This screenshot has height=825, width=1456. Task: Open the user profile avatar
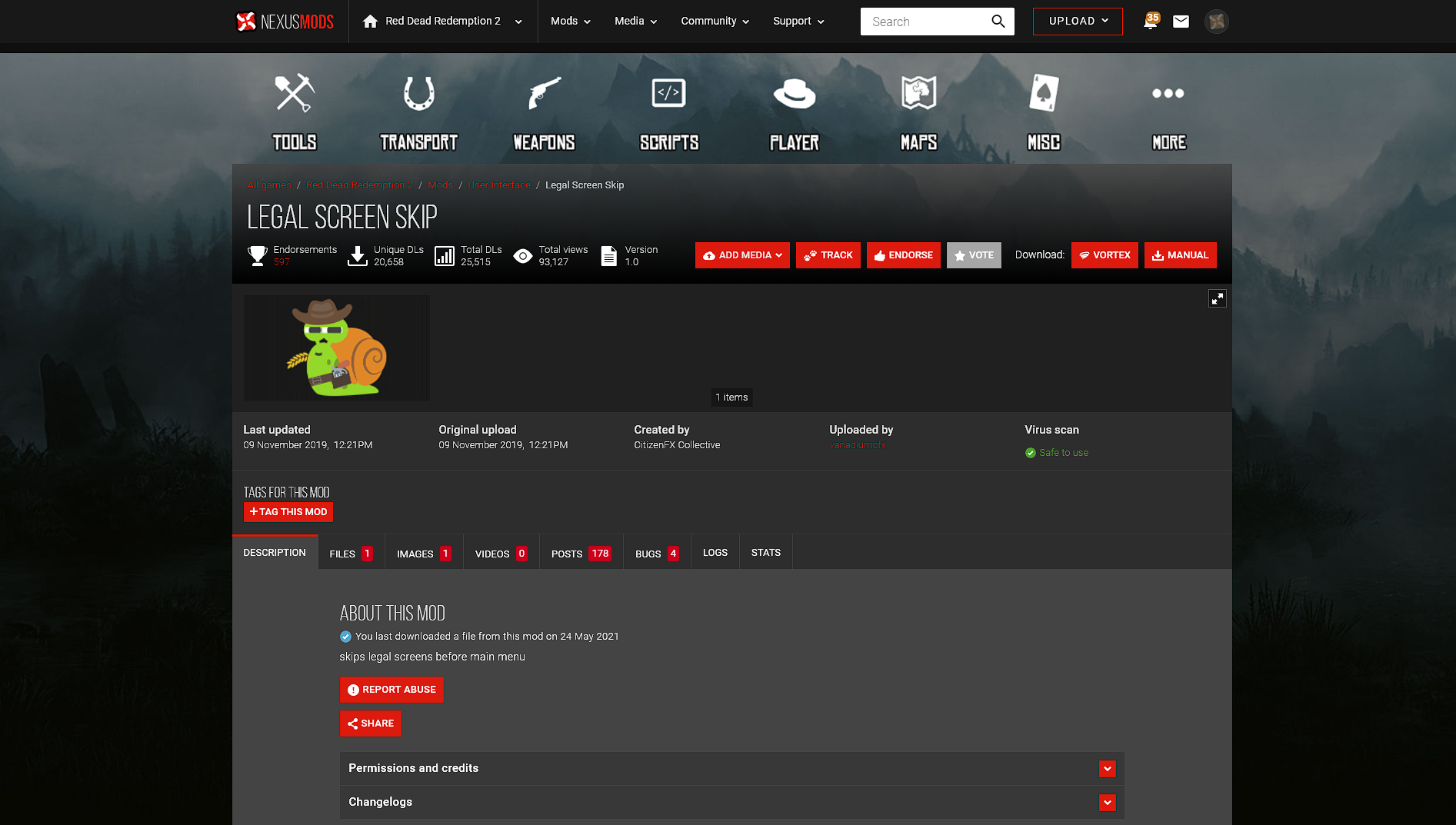(1216, 22)
